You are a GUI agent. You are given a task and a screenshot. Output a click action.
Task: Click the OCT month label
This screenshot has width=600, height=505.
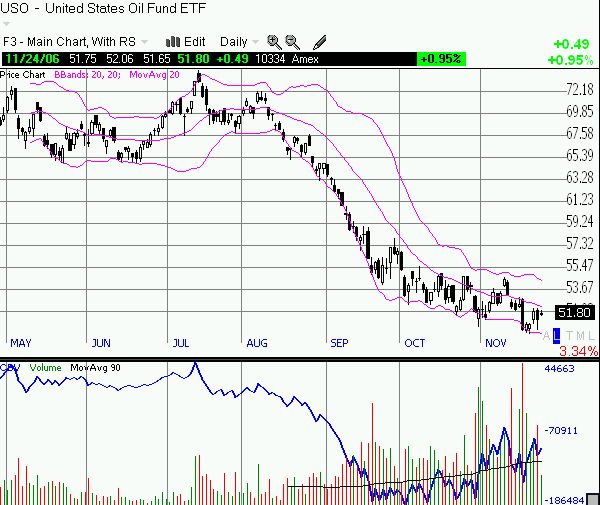(415, 343)
